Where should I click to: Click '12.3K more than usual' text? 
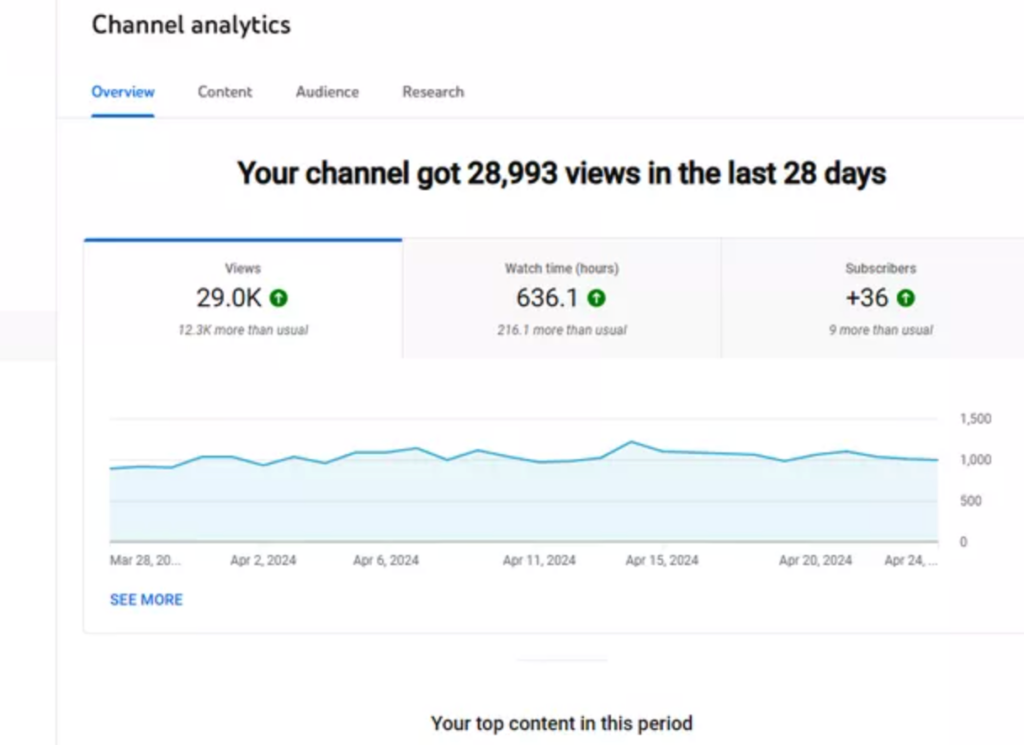(x=243, y=330)
